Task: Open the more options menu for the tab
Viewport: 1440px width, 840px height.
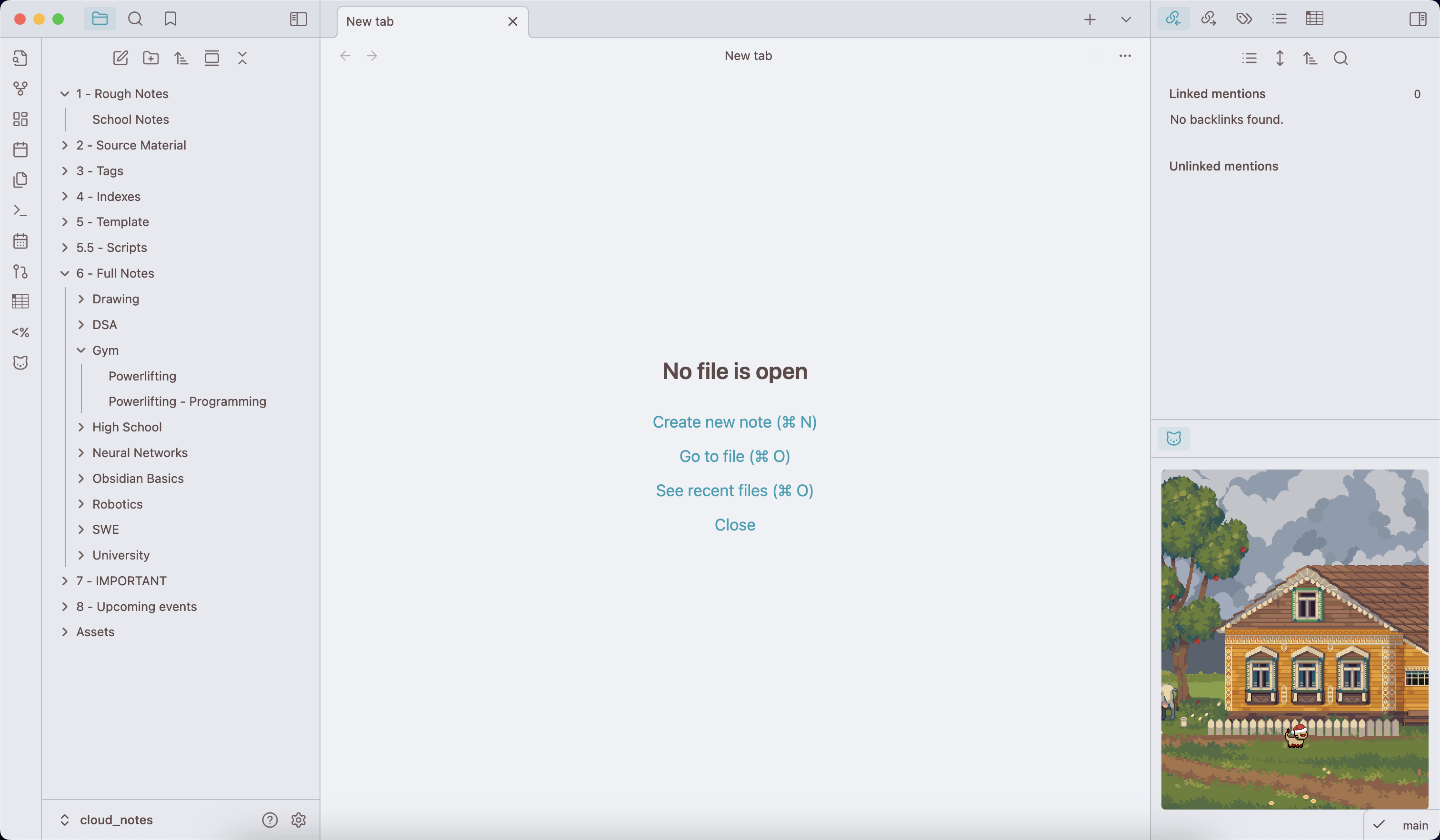Action: [1125, 55]
